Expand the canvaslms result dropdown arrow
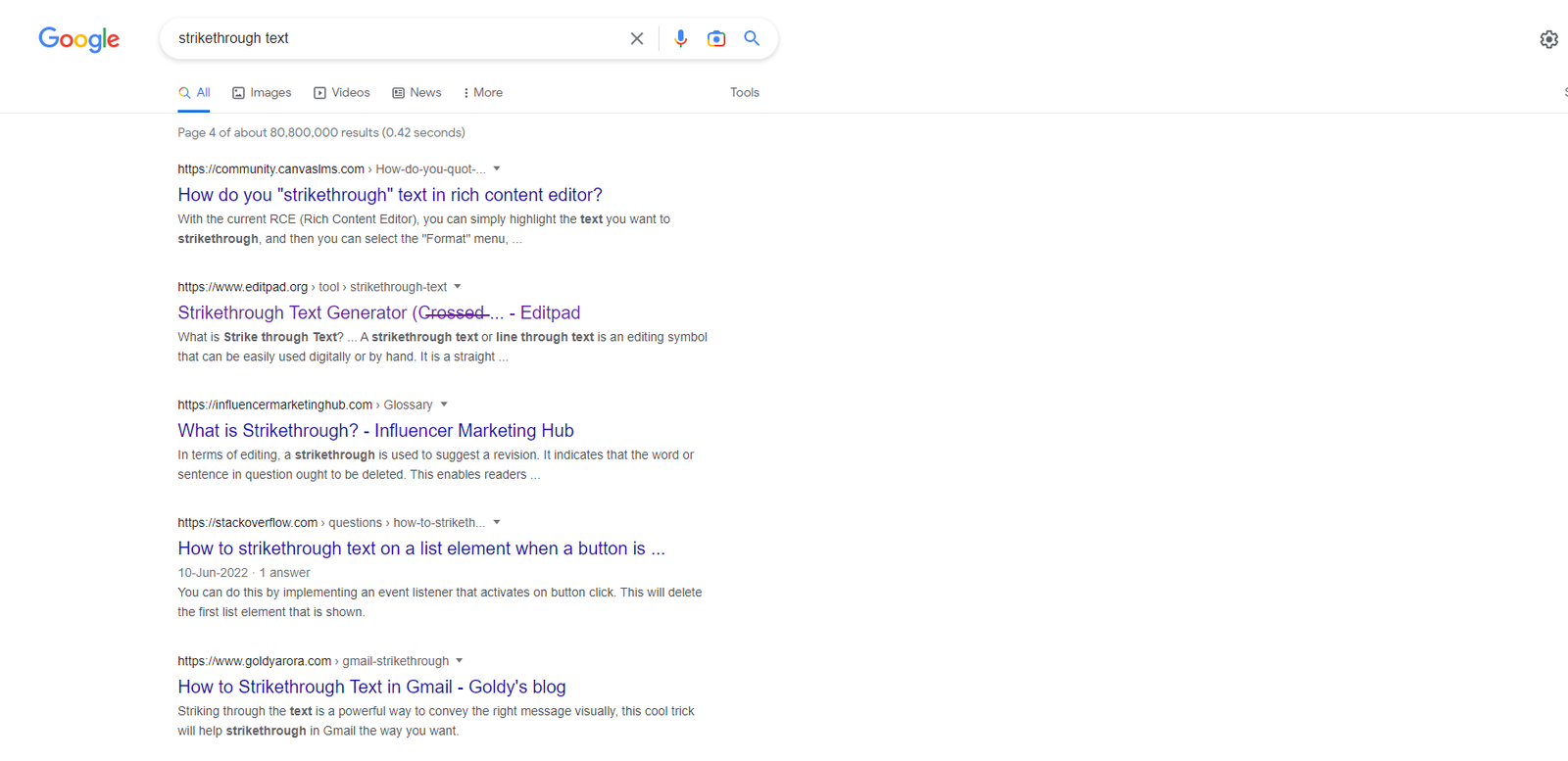1568x761 pixels. [x=497, y=168]
